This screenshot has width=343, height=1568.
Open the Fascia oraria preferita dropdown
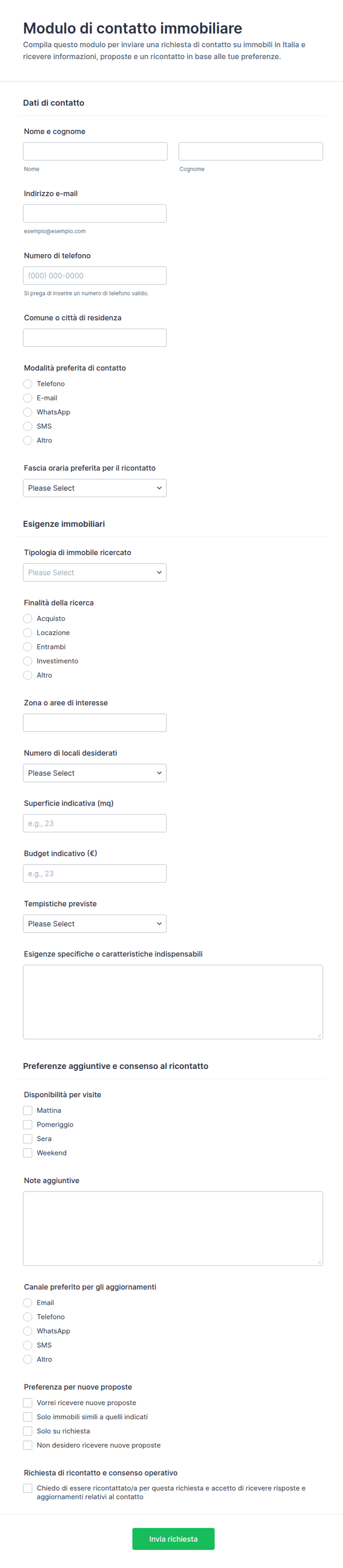94,488
